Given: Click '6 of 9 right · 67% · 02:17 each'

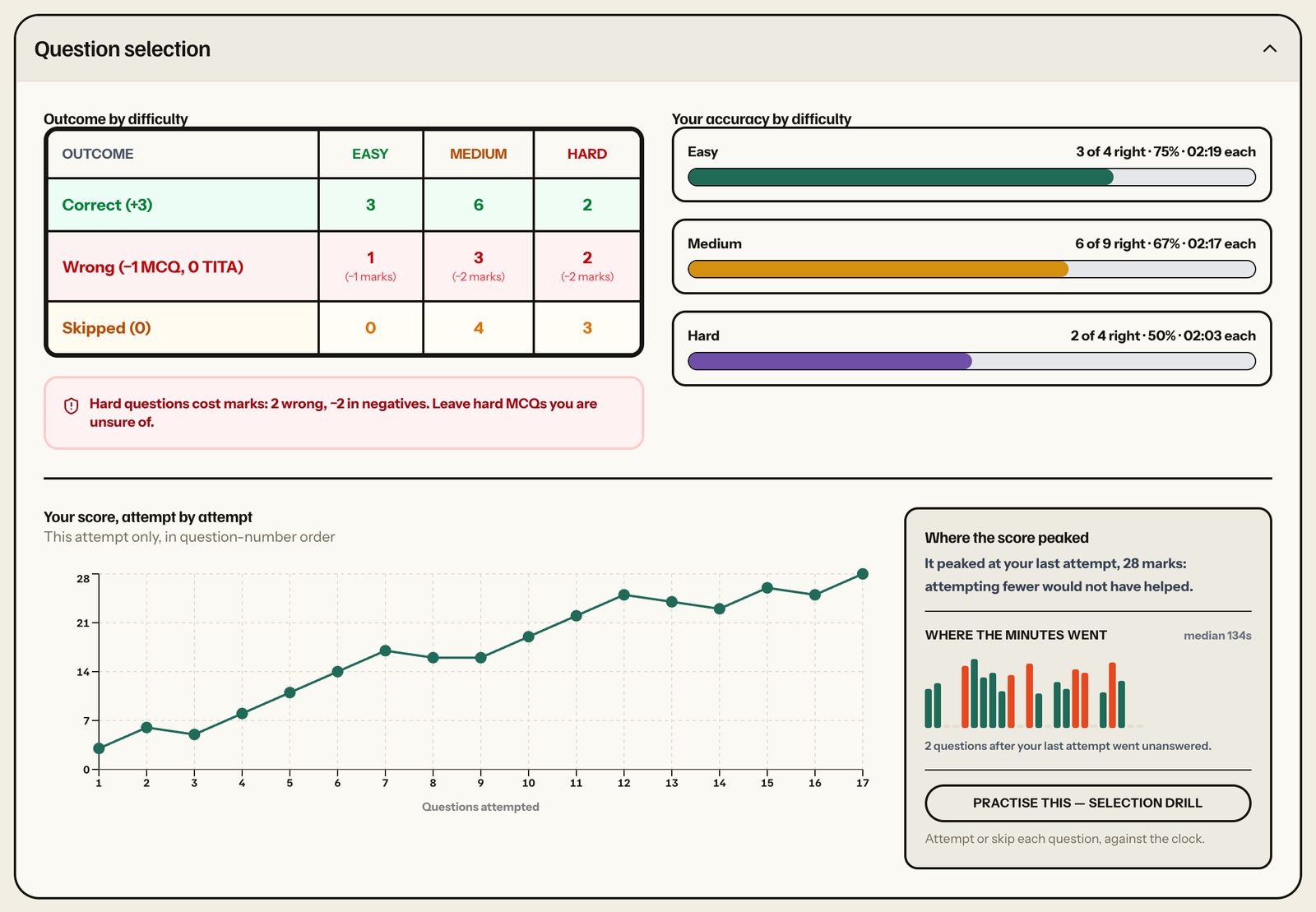Looking at the screenshot, I should click(x=1165, y=243).
